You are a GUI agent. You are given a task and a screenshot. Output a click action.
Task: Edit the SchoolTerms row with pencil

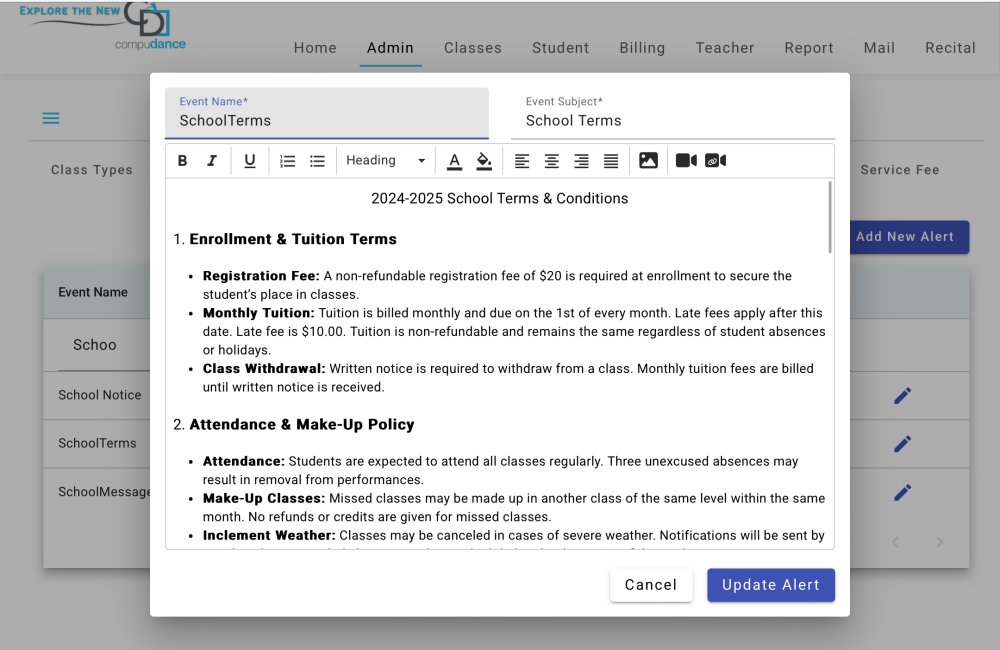coord(902,443)
